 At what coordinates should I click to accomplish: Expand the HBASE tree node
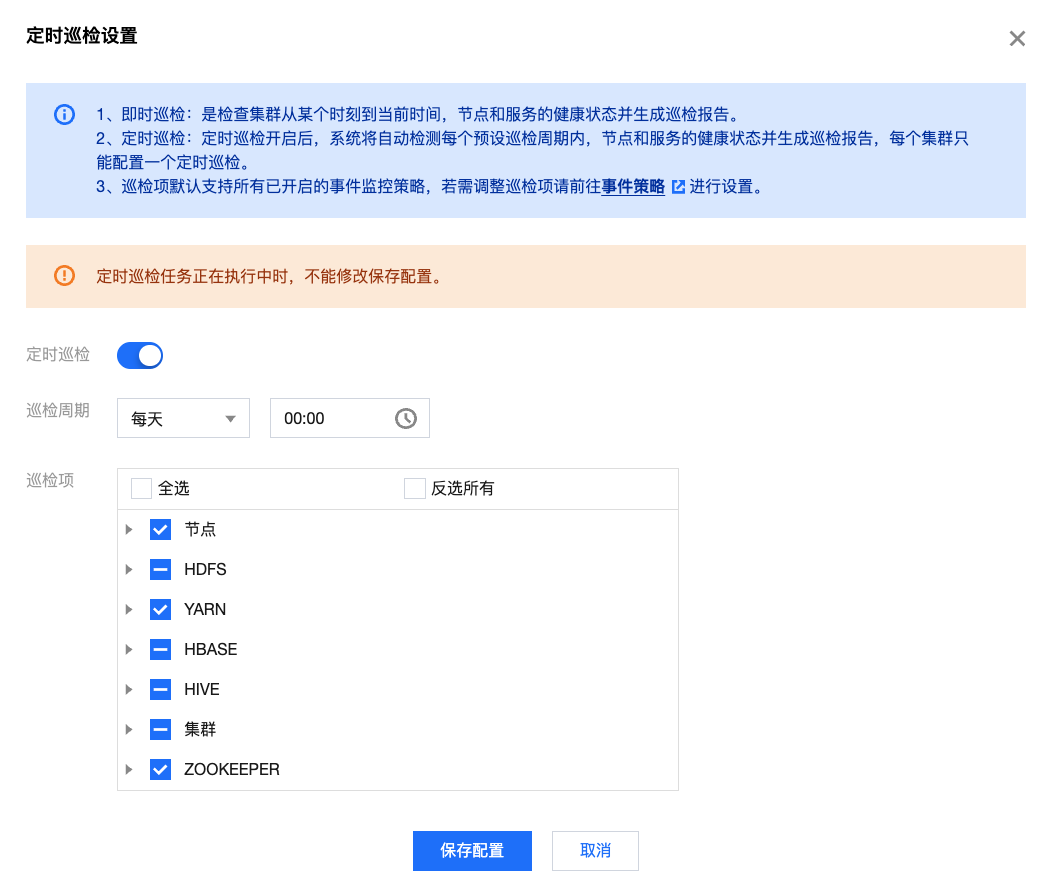click(129, 650)
